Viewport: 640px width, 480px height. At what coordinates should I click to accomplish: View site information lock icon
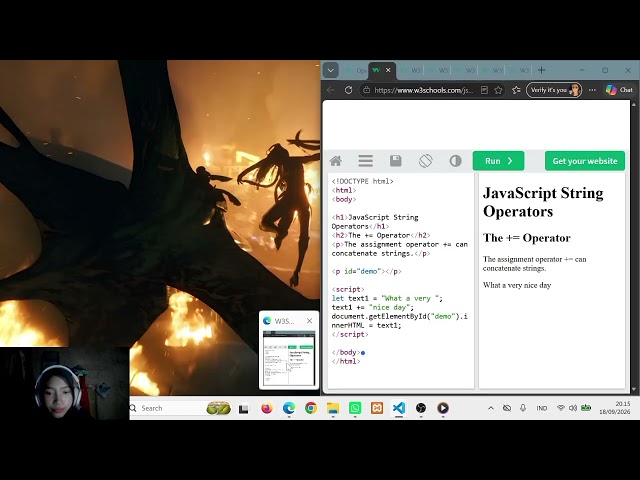click(367, 90)
